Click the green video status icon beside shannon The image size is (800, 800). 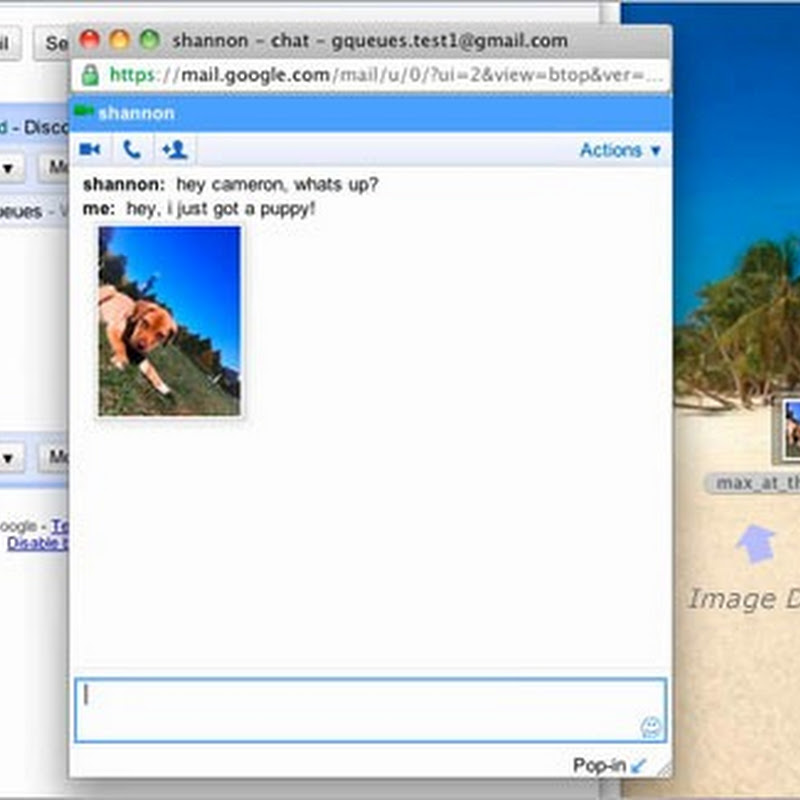click(84, 111)
